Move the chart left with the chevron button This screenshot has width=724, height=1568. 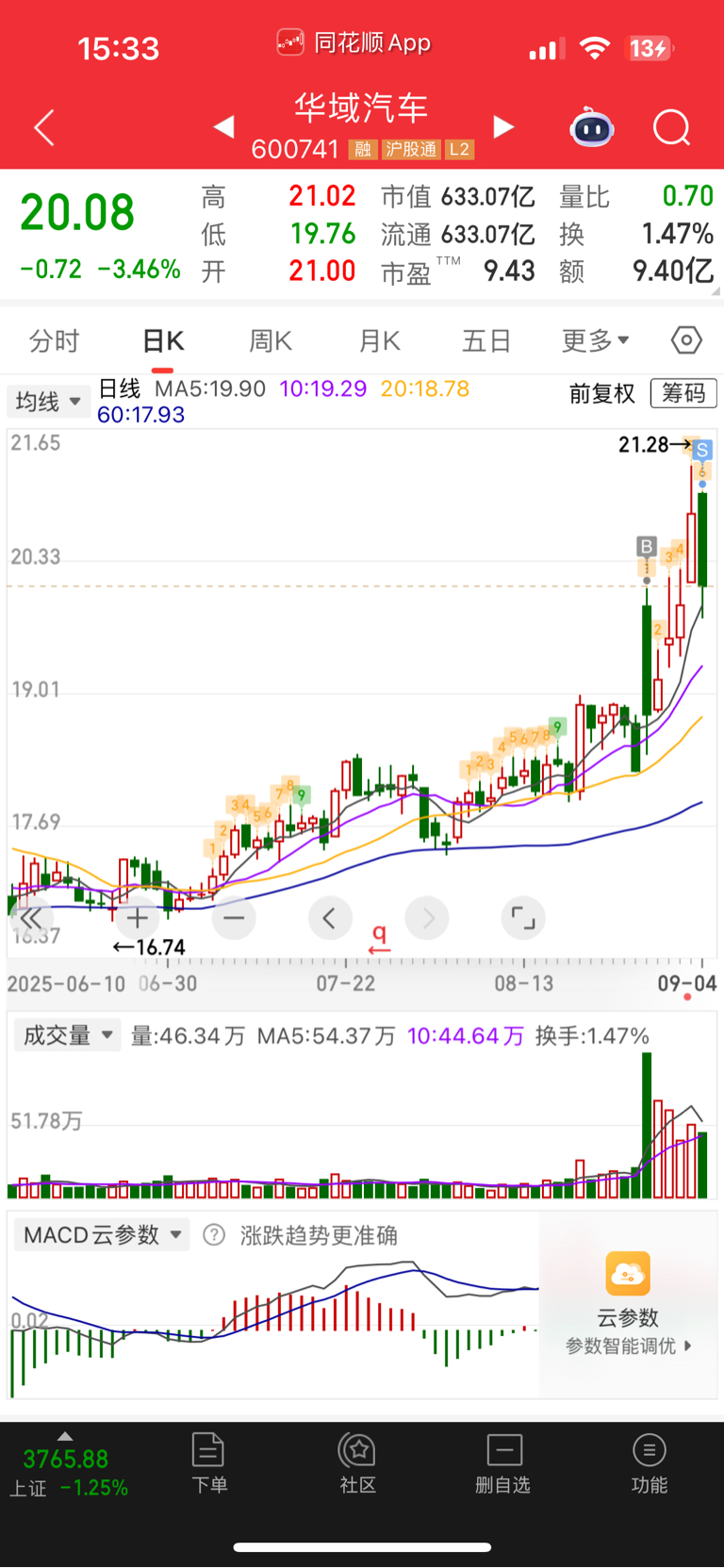tap(330, 917)
